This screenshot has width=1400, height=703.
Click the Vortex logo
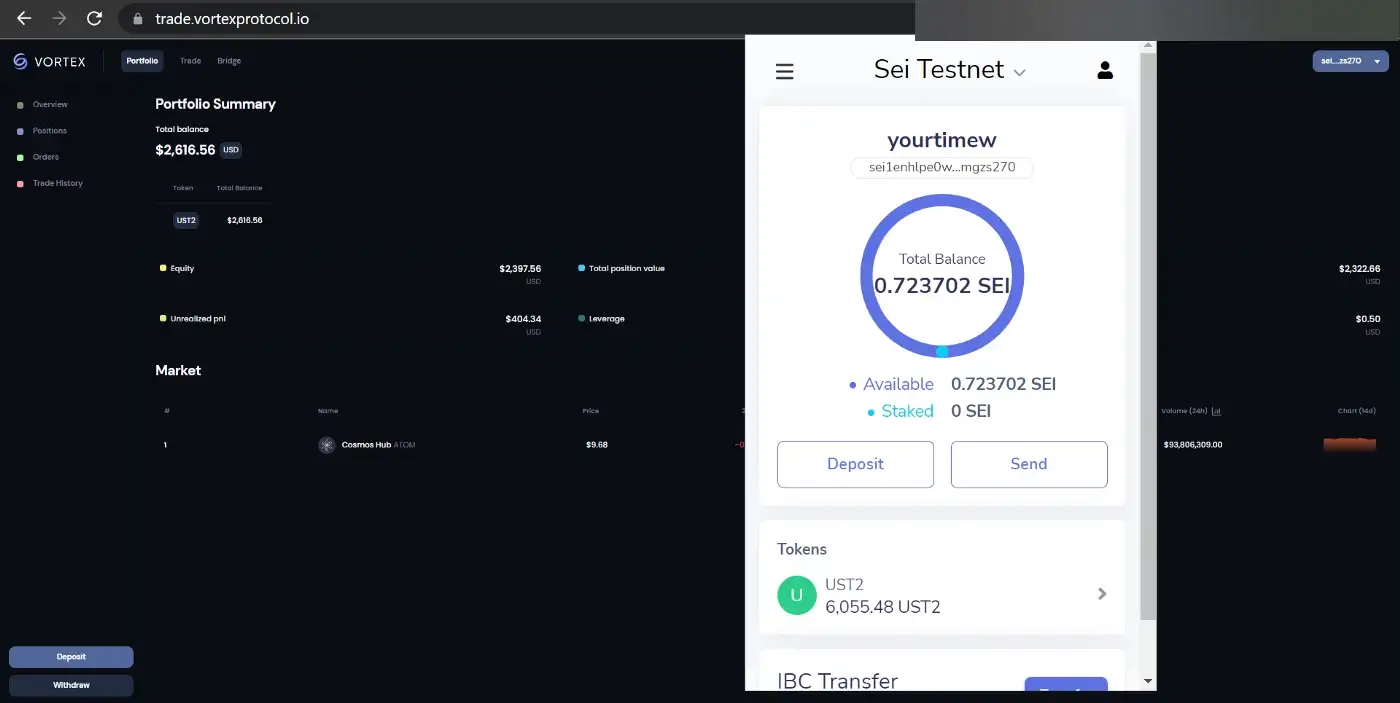(x=49, y=61)
